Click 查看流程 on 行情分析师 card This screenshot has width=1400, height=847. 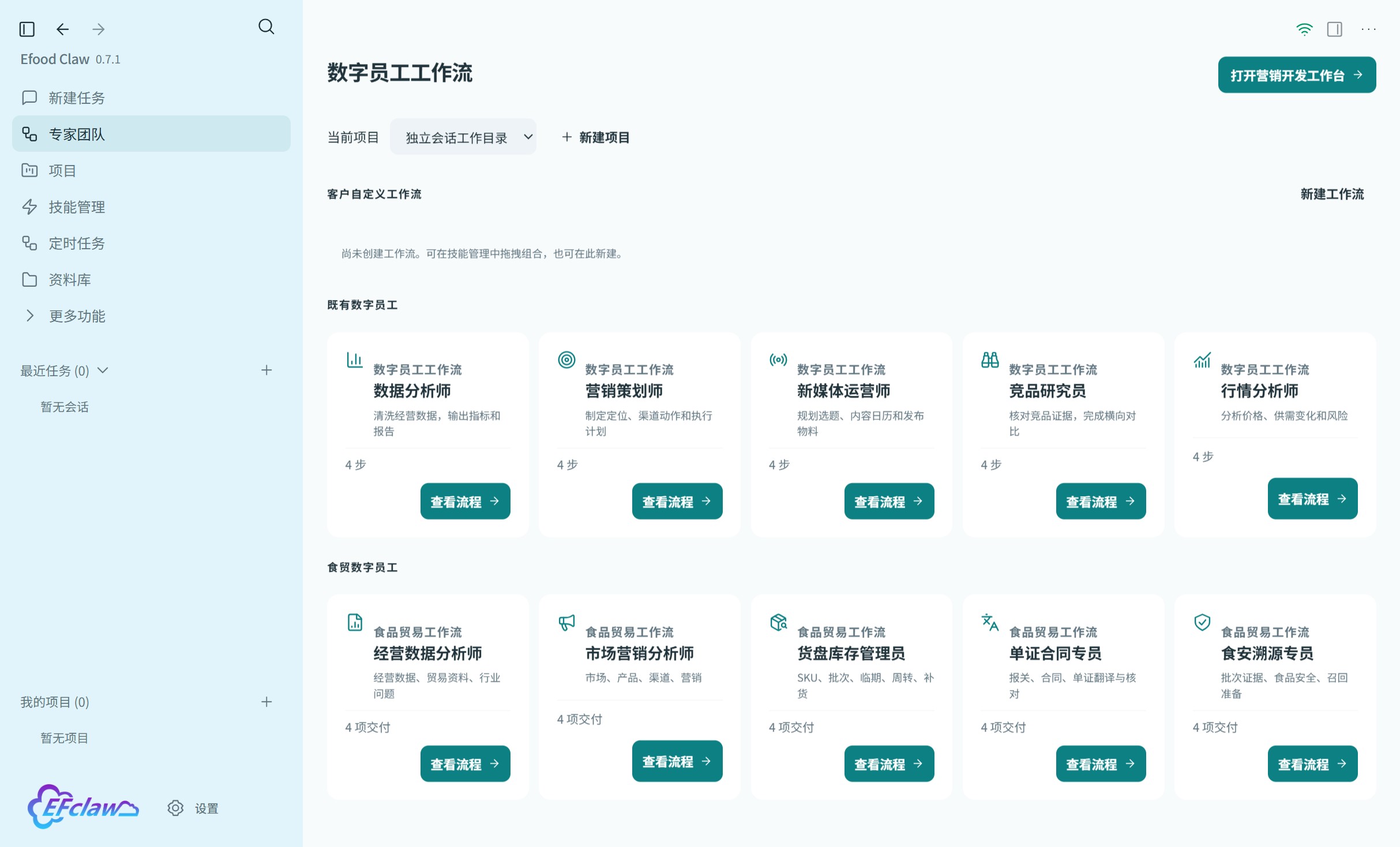pos(1312,499)
